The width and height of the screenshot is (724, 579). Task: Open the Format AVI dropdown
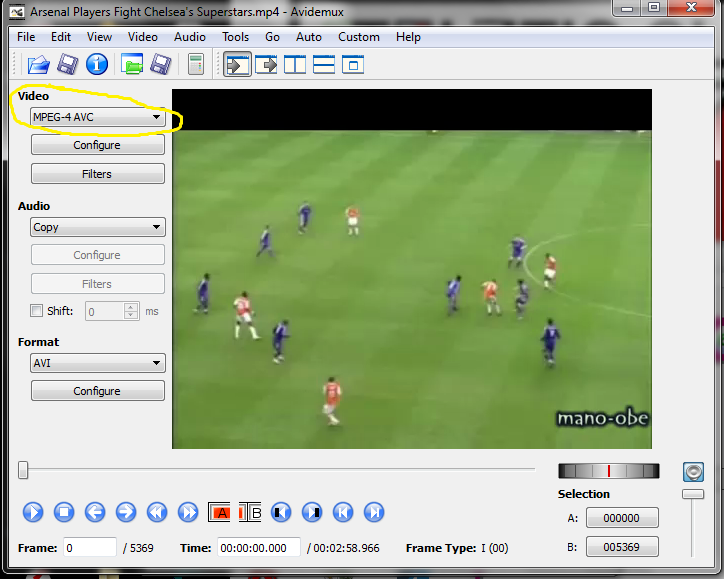[97, 363]
